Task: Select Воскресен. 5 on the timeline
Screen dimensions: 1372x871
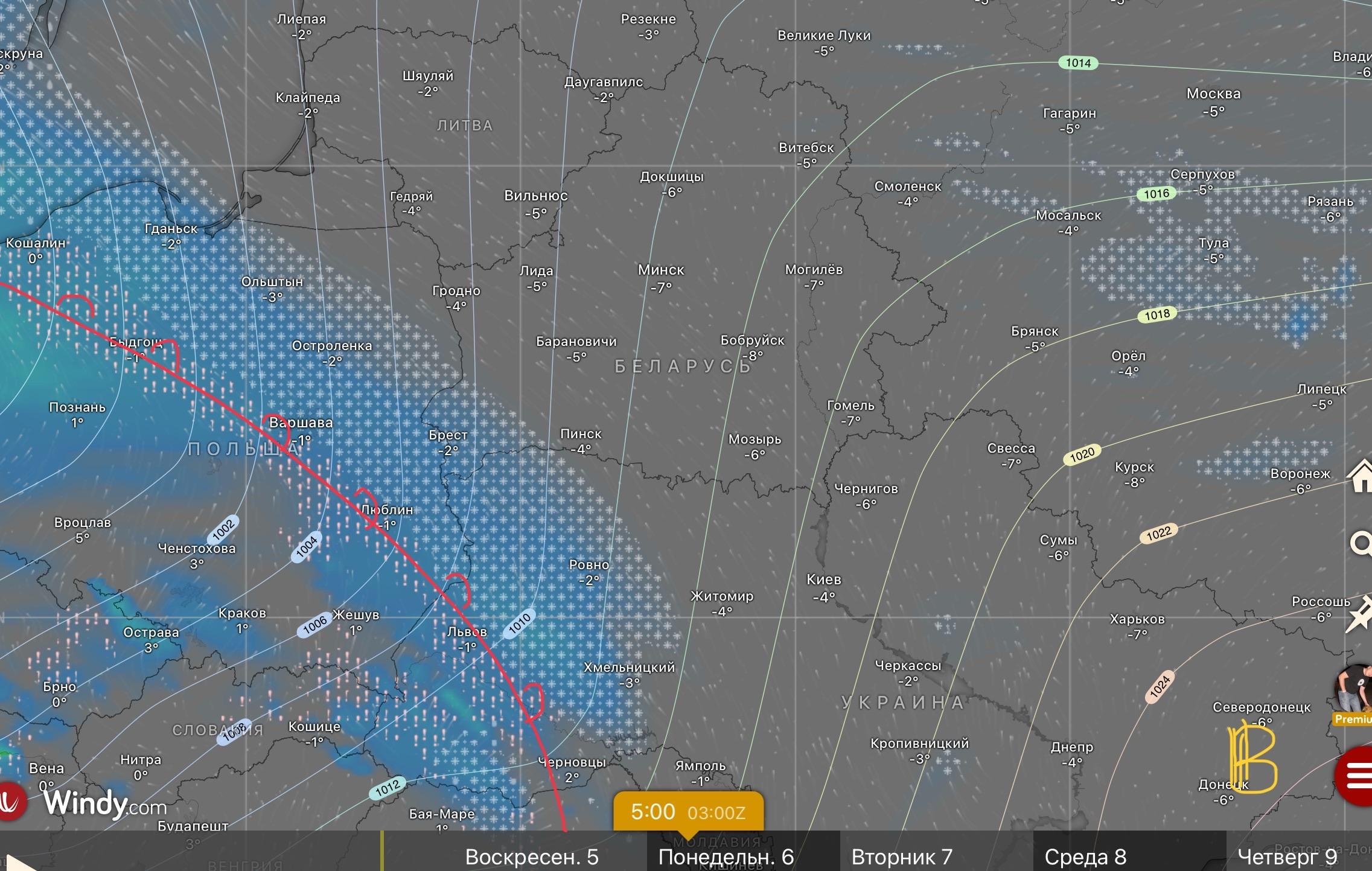Action: [x=531, y=857]
